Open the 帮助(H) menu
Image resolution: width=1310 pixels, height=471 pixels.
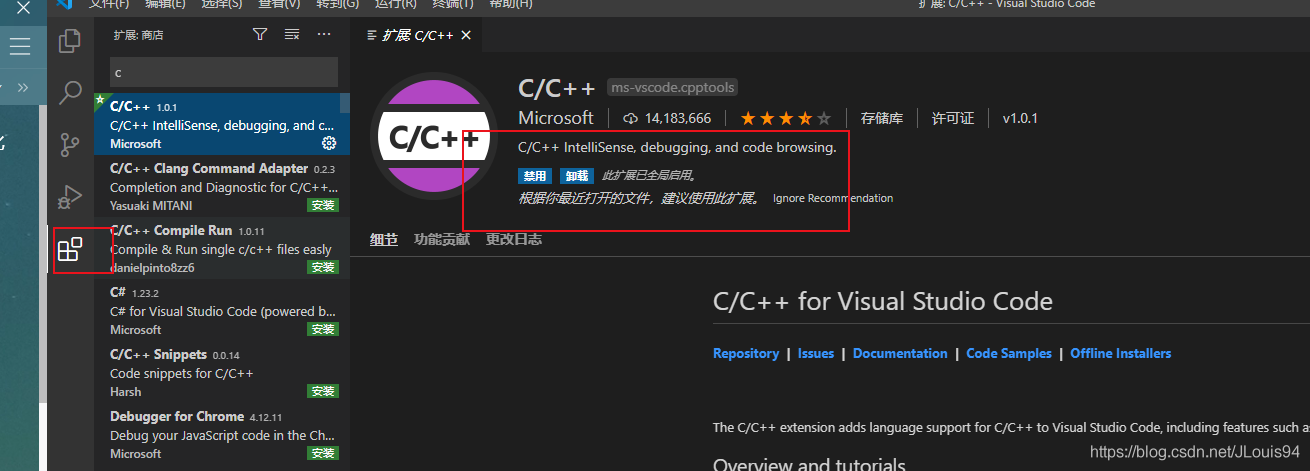pyautogui.click(x=511, y=4)
